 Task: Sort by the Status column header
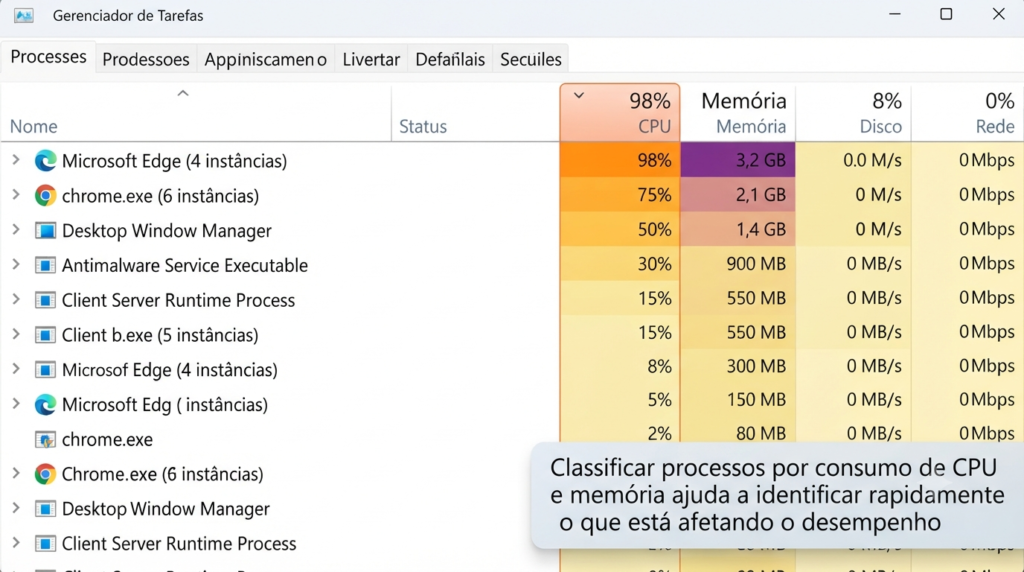tap(475, 112)
